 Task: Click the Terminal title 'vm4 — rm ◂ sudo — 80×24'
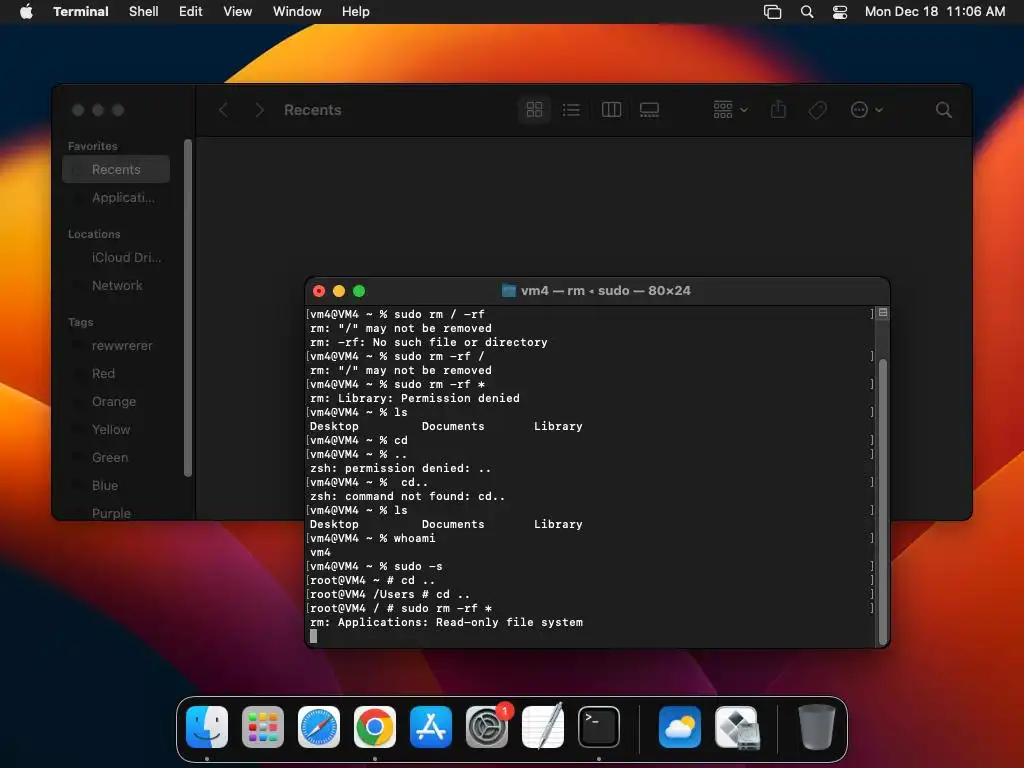tap(605, 291)
